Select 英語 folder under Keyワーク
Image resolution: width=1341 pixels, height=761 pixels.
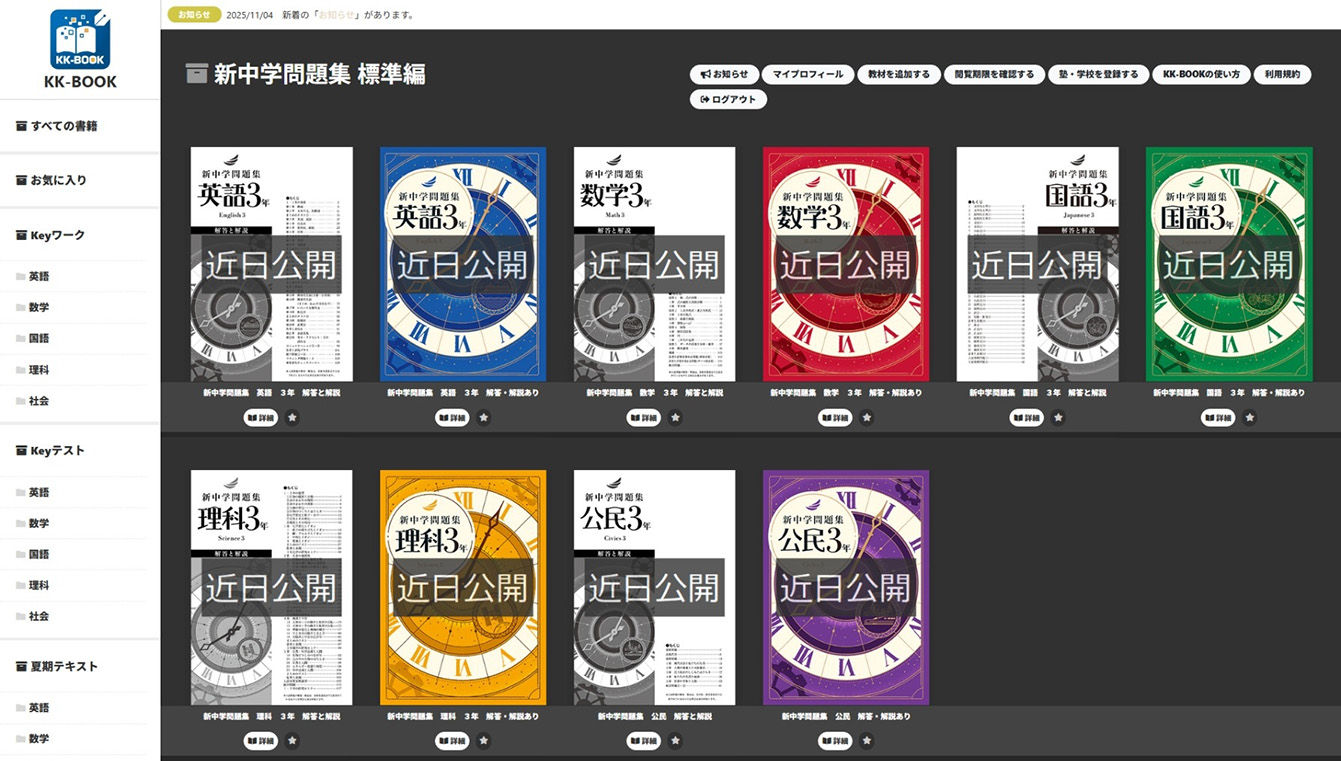pos(39,276)
